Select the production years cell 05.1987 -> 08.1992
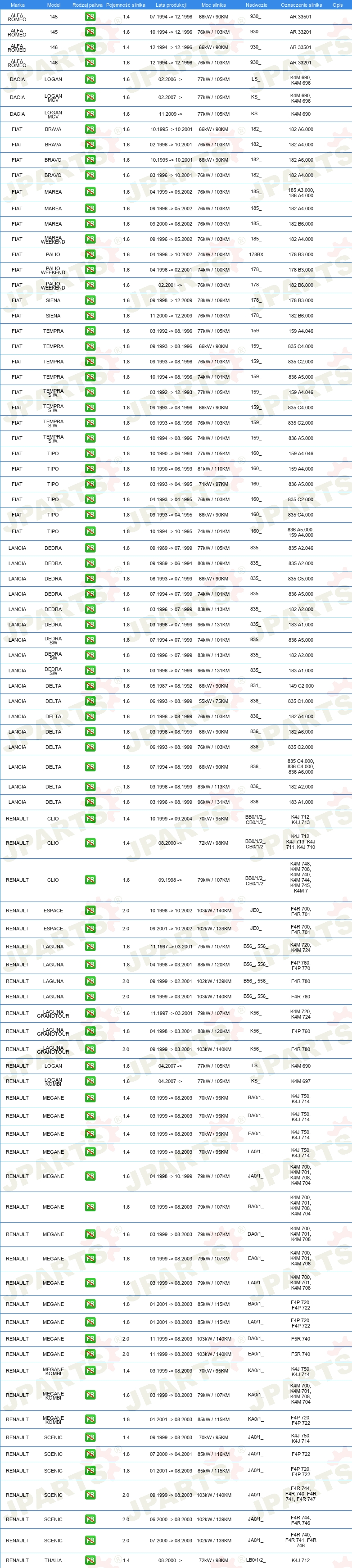The width and height of the screenshot is (352, 1568). [171, 686]
